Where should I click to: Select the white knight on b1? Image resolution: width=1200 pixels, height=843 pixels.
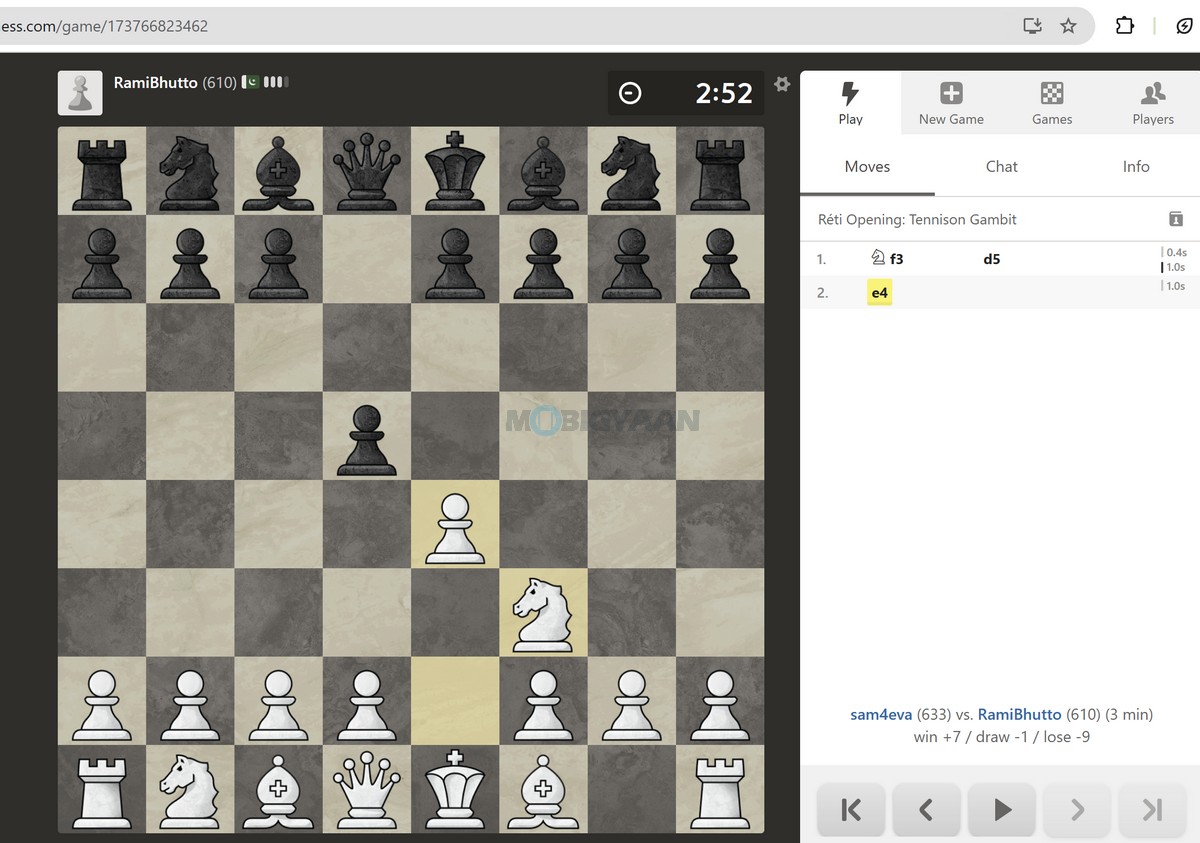click(x=190, y=788)
